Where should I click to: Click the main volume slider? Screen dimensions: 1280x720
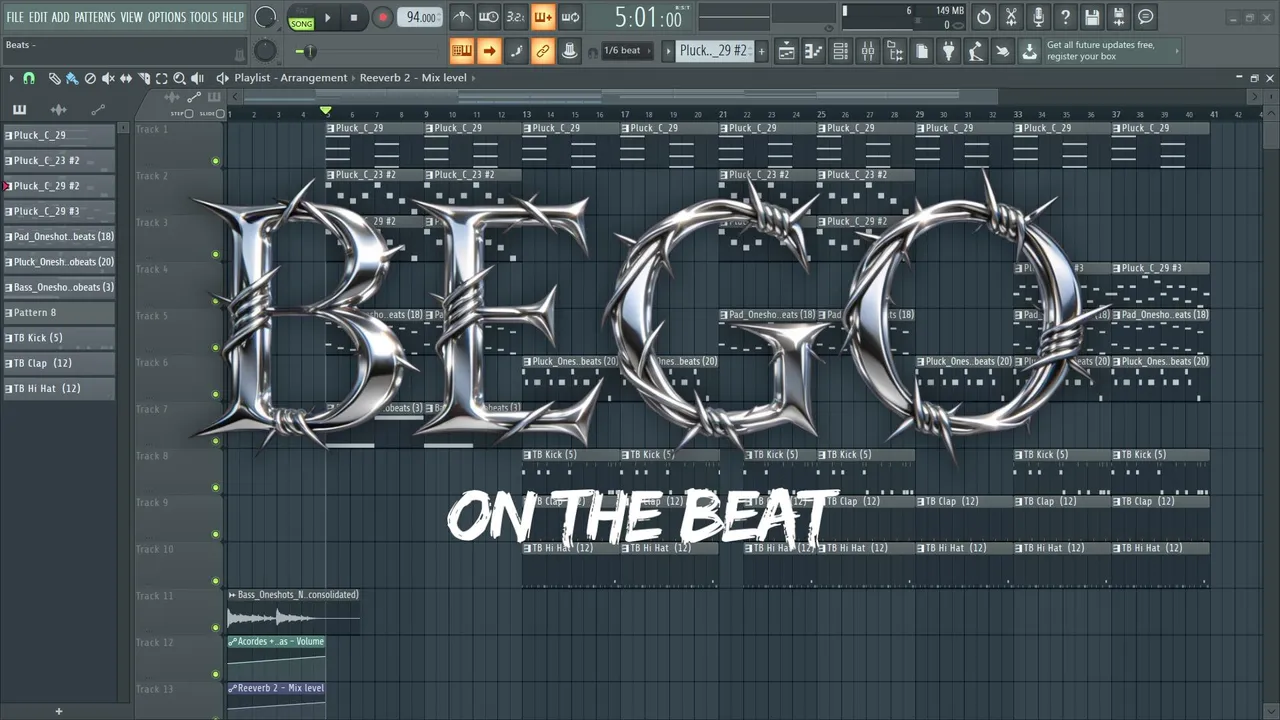click(308, 51)
